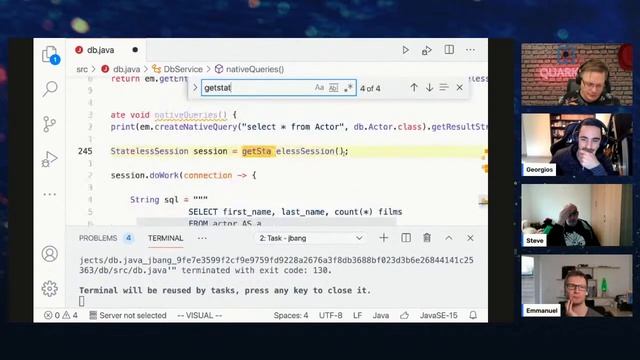Click the SELECT first_name SQL line
The image size is (640, 360).
[x=295, y=212]
